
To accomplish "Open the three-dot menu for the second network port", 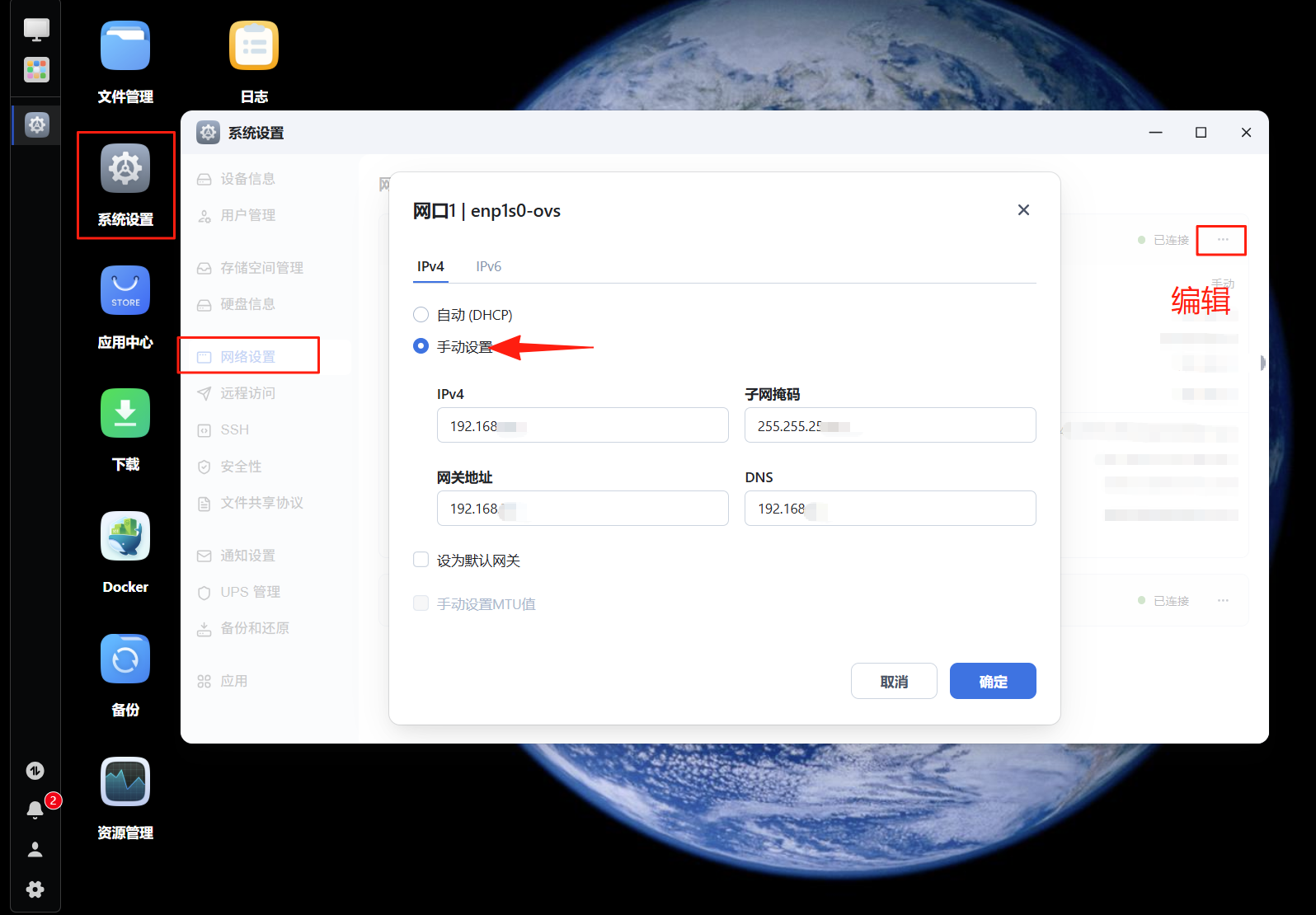I will click(x=1222, y=601).
